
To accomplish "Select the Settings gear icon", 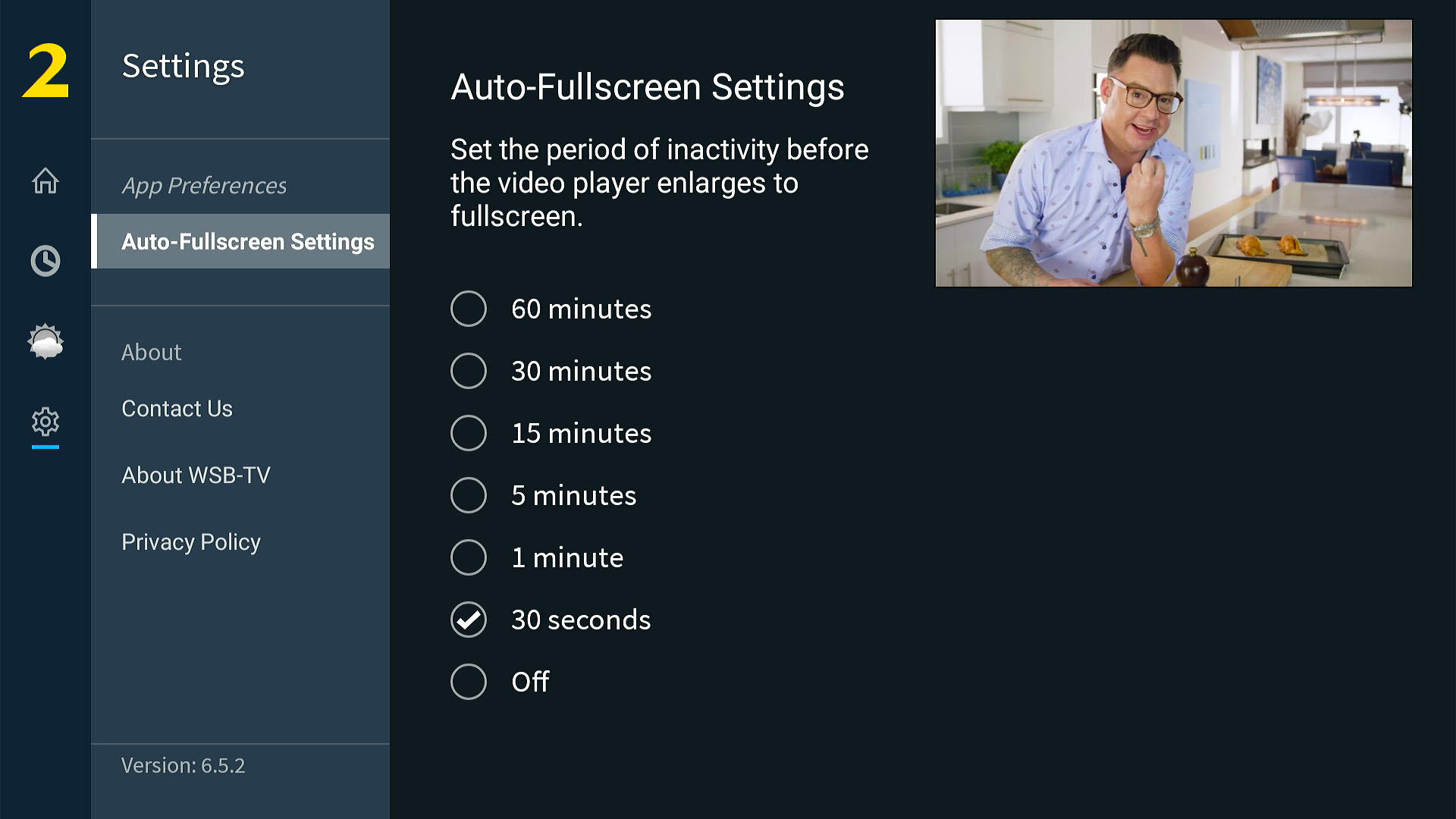I will pos(45,422).
